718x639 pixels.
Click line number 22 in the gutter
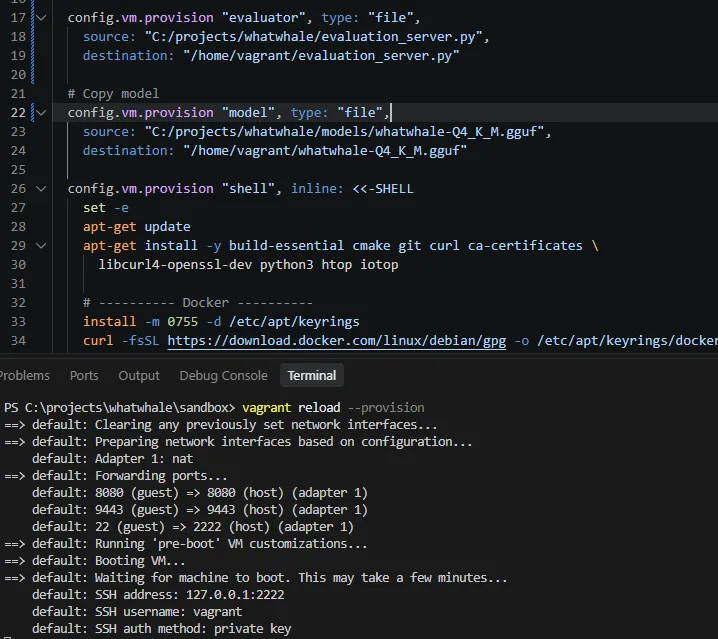[x=18, y=113]
